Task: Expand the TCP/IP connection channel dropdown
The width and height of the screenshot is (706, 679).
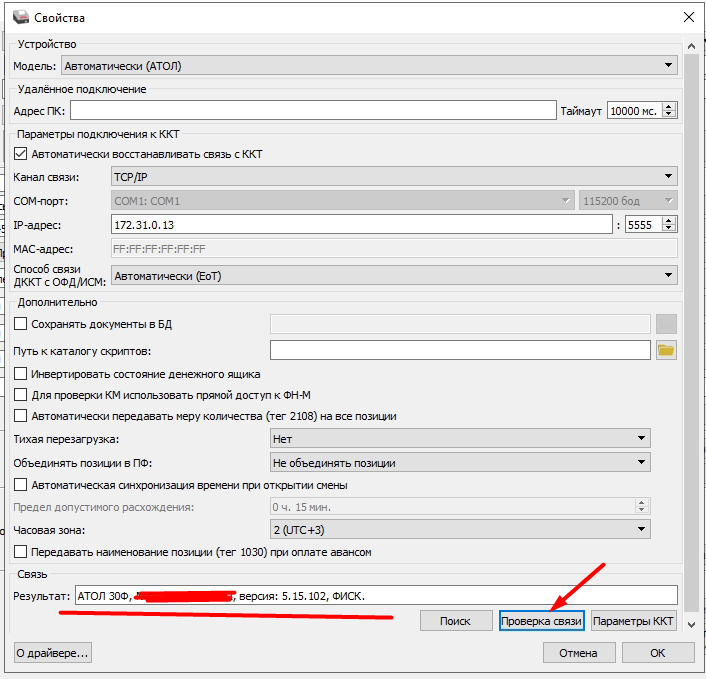Action: pyautogui.click(x=393, y=177)
